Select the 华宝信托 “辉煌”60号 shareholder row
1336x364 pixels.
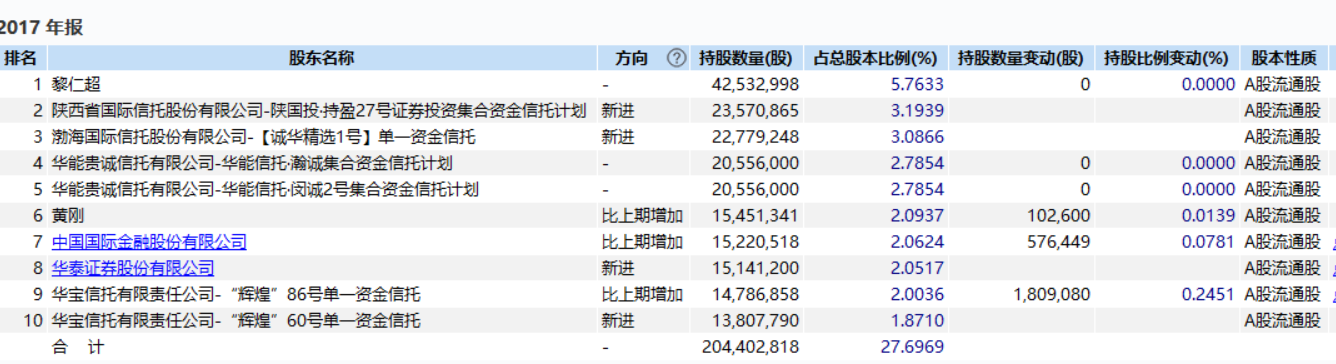667,320
